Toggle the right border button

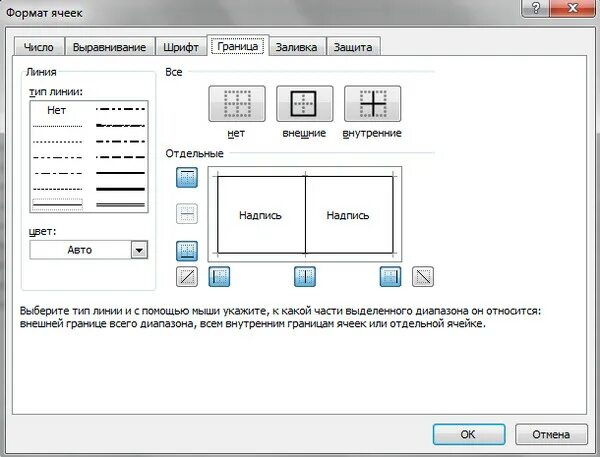[x=390, y=276]
